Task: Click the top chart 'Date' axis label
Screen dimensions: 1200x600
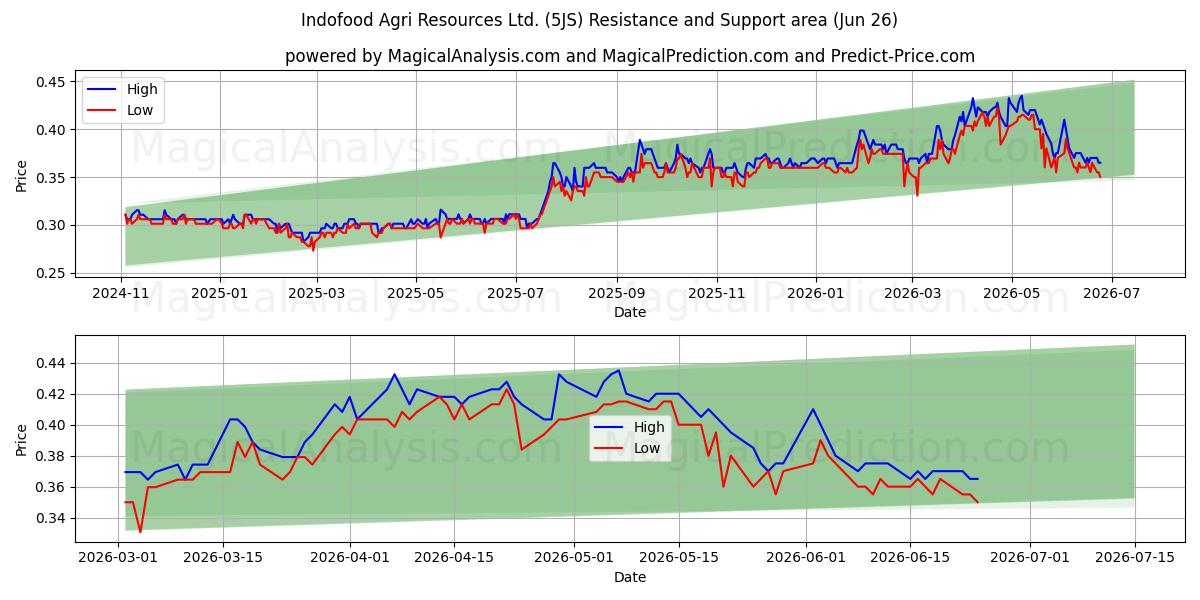Action: 630,312
